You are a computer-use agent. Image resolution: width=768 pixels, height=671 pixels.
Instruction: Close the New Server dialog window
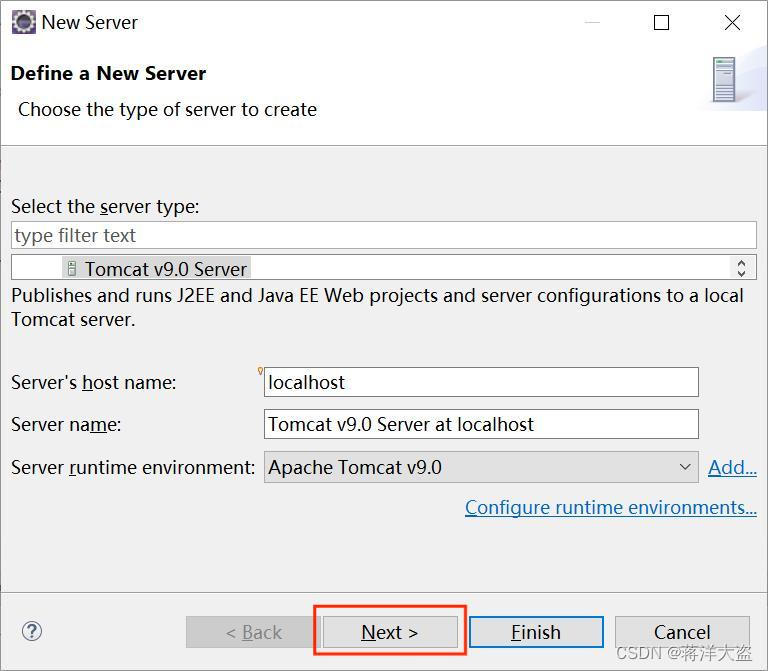[x=732, y=22]
